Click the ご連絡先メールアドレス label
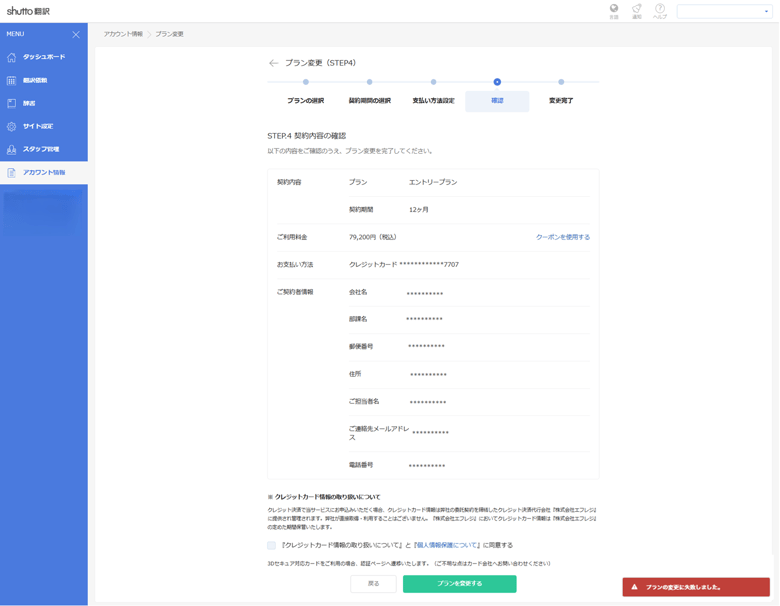Image resolution: width=780 pixels, height=606 pixels. tap(379, 433)
